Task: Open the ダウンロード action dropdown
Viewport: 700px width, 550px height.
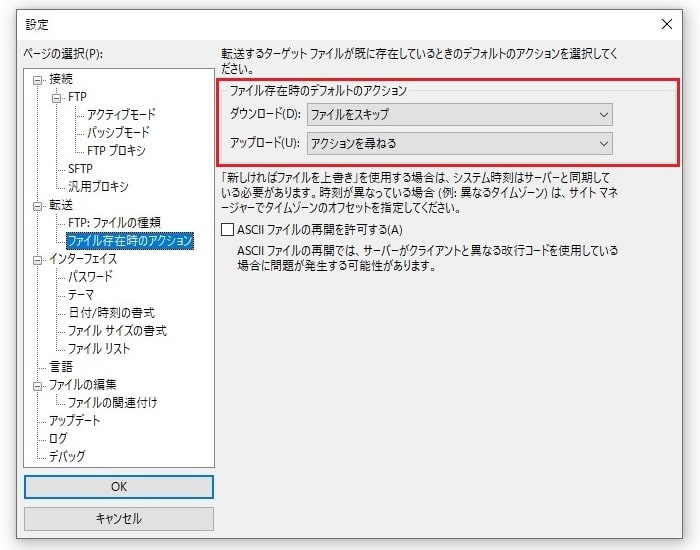Action: click(x=459, y=115)
